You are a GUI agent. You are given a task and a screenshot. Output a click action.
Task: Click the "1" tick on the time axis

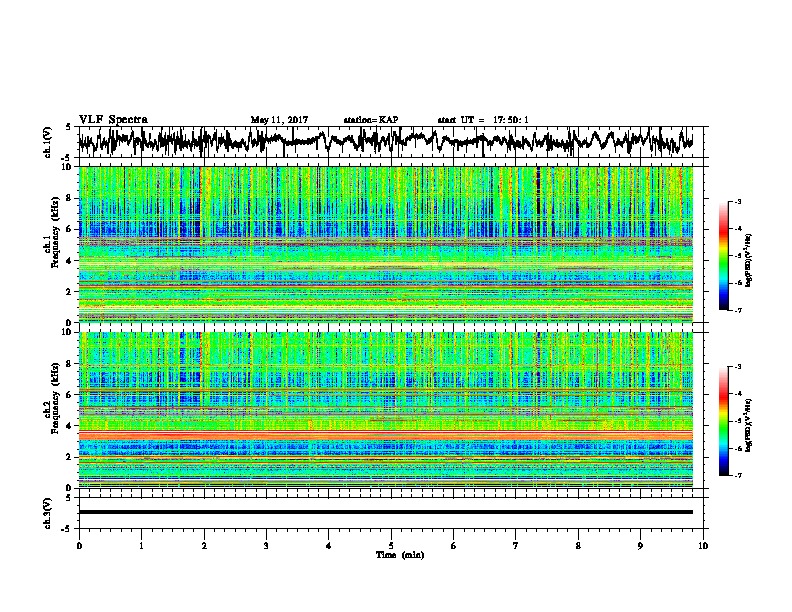point(141,546)
